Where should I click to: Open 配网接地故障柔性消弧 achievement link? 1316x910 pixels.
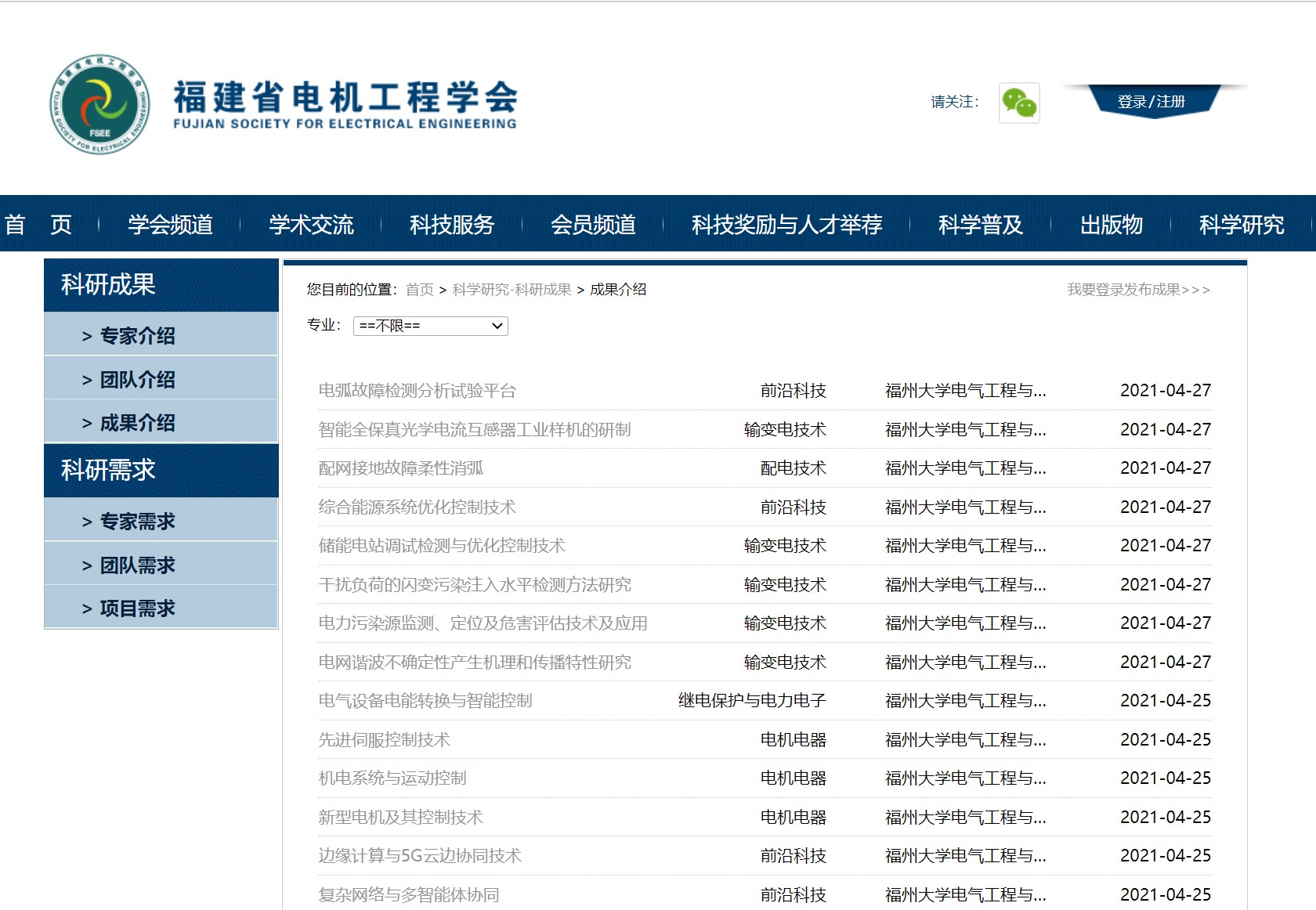pos(400,468)
